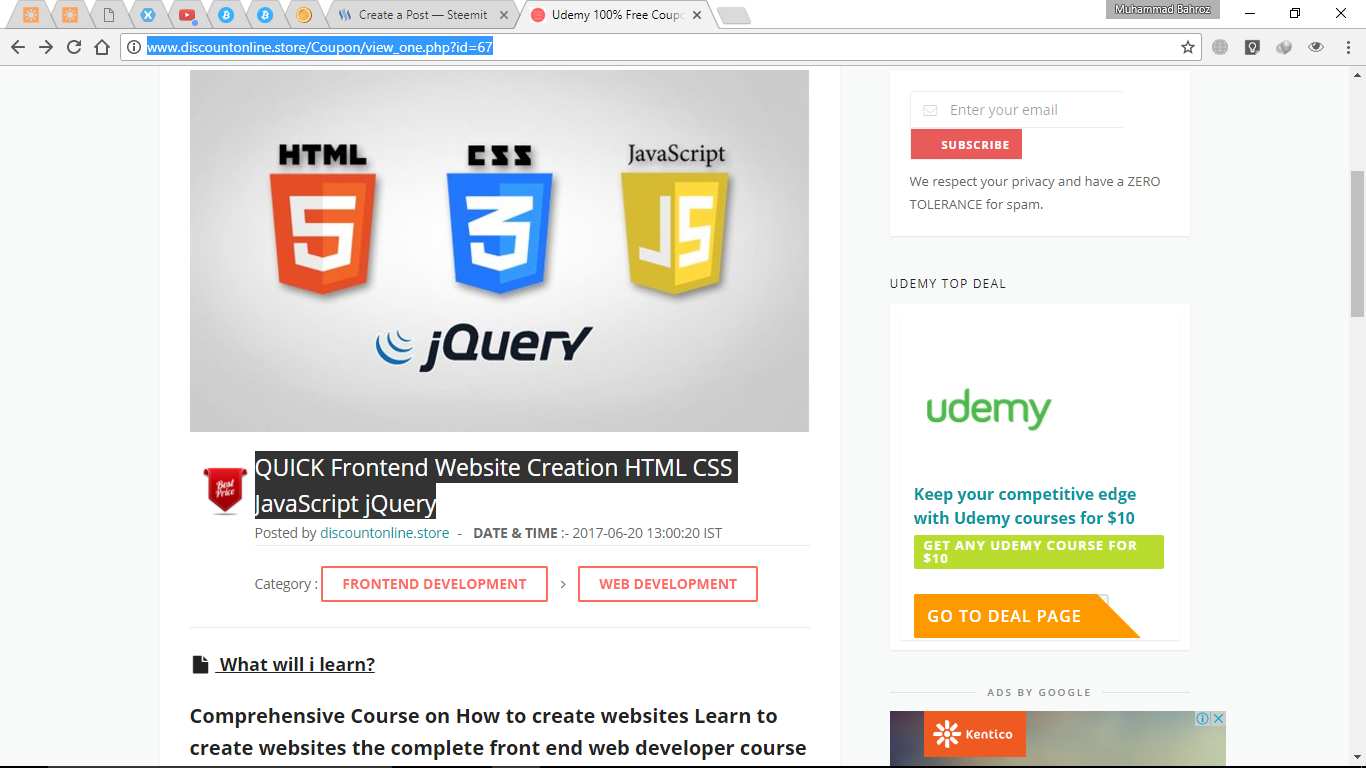Viewport: 1366px width, 768px height.
Task: Click the QUICK Frontend Website Creation title
Action: coord(496,485)
